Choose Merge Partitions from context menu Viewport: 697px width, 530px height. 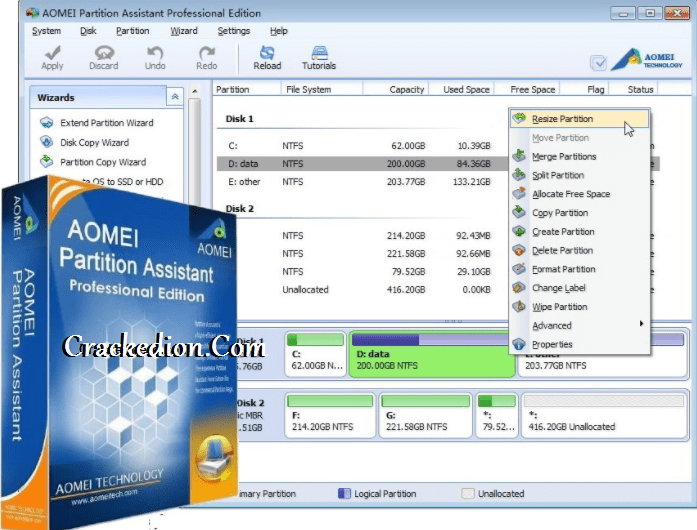pos(579,157)
